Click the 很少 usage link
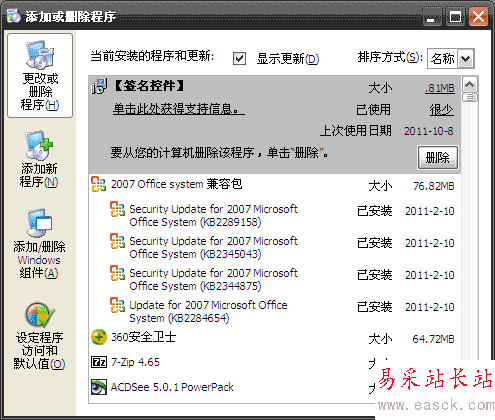This screenshot has width=495, height=420. [x=441, y=110]
